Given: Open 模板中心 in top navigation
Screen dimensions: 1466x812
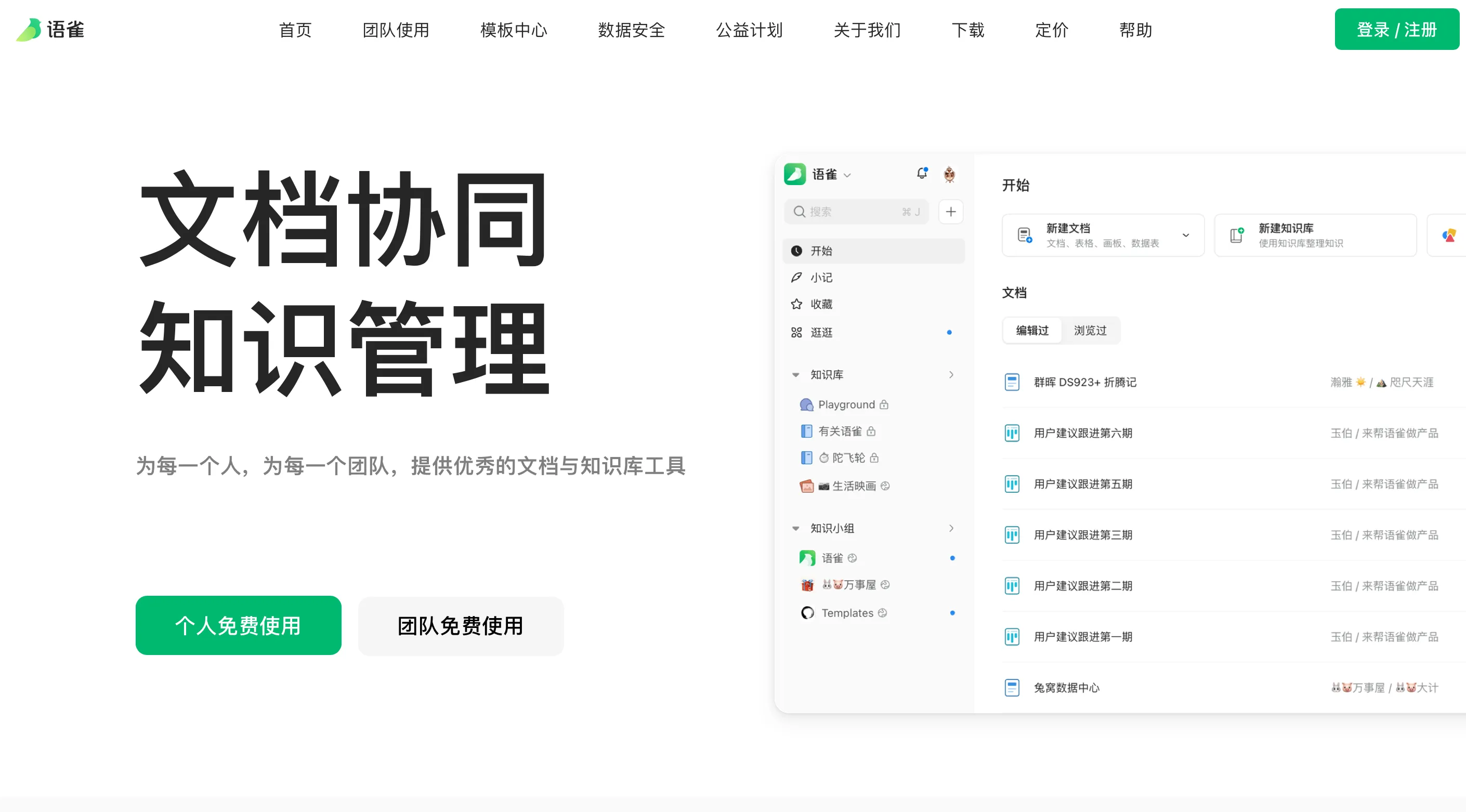Looking at the screenshot, I should tap(514, 30).
